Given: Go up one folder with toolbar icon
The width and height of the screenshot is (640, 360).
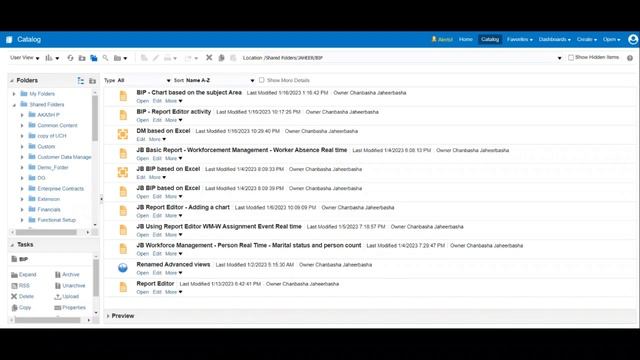Looking at the screenshot, I should (x=82, y=58).
